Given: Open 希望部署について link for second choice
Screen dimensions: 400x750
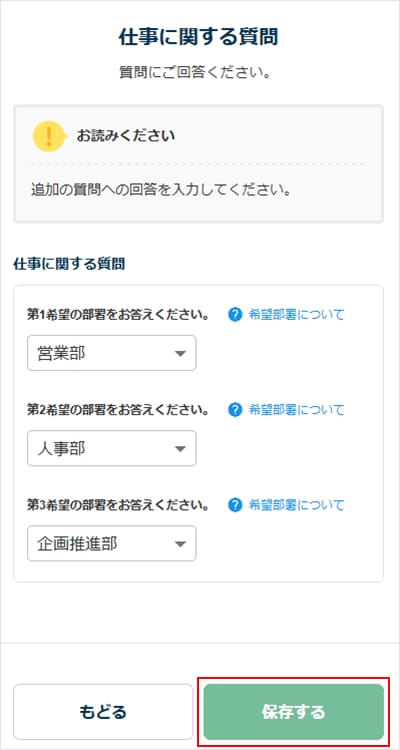Looking at the screenshot, I should click(x=296, y=410).
